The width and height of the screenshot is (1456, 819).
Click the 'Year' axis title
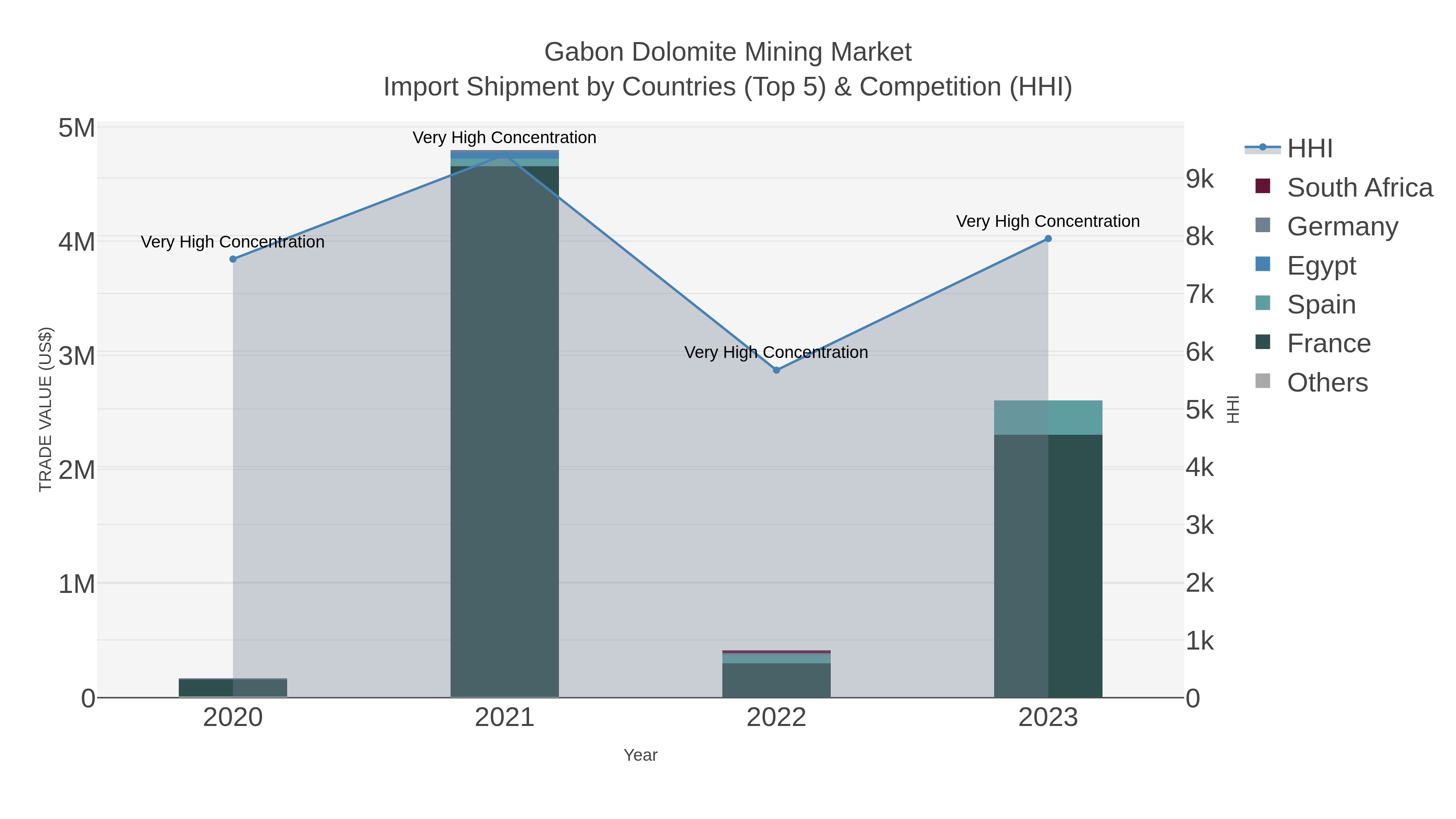pyautogui.click(x=640, y=755)
